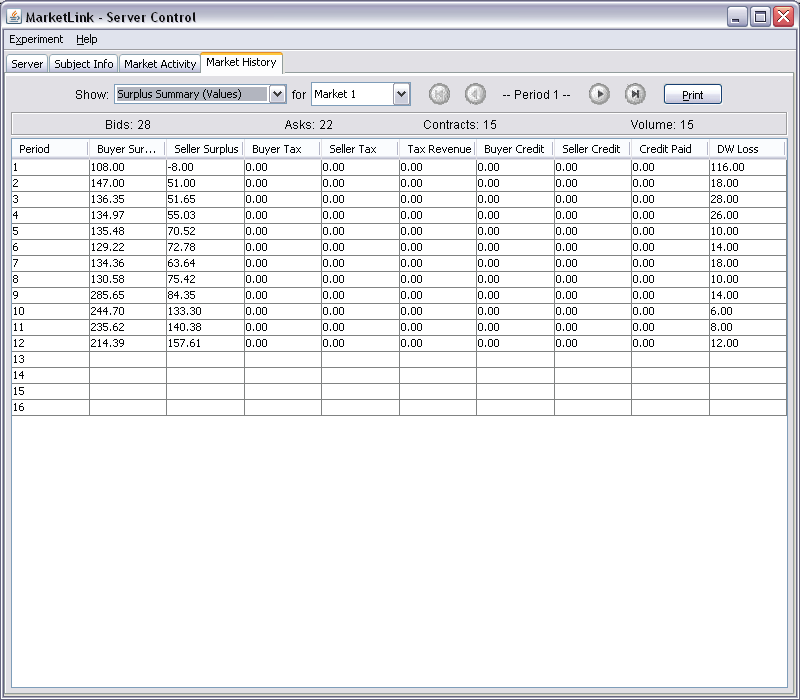Select seller surplus value 51.65
The image size is (800, 700).
point(205,199)
